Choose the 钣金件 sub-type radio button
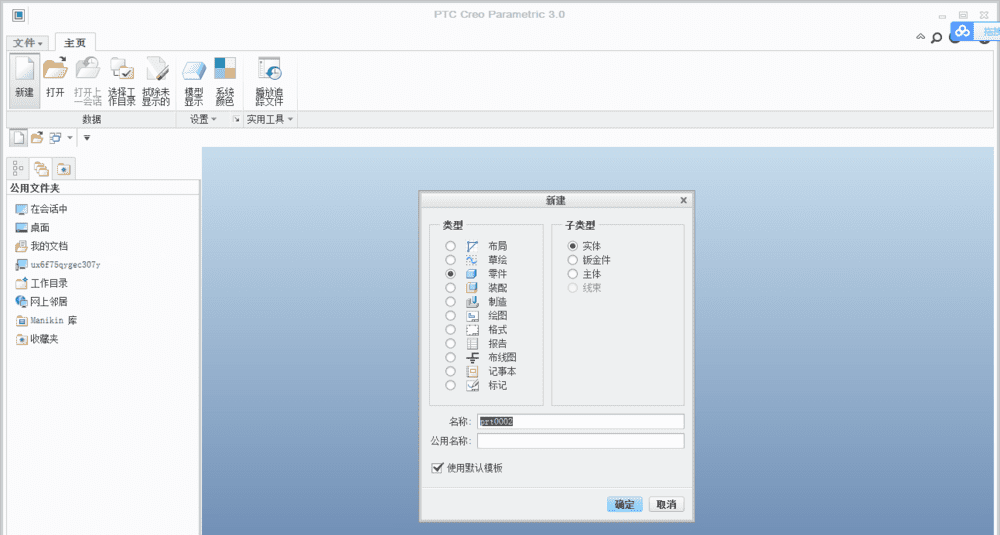The image size is (1000, 535). [573, 260]
